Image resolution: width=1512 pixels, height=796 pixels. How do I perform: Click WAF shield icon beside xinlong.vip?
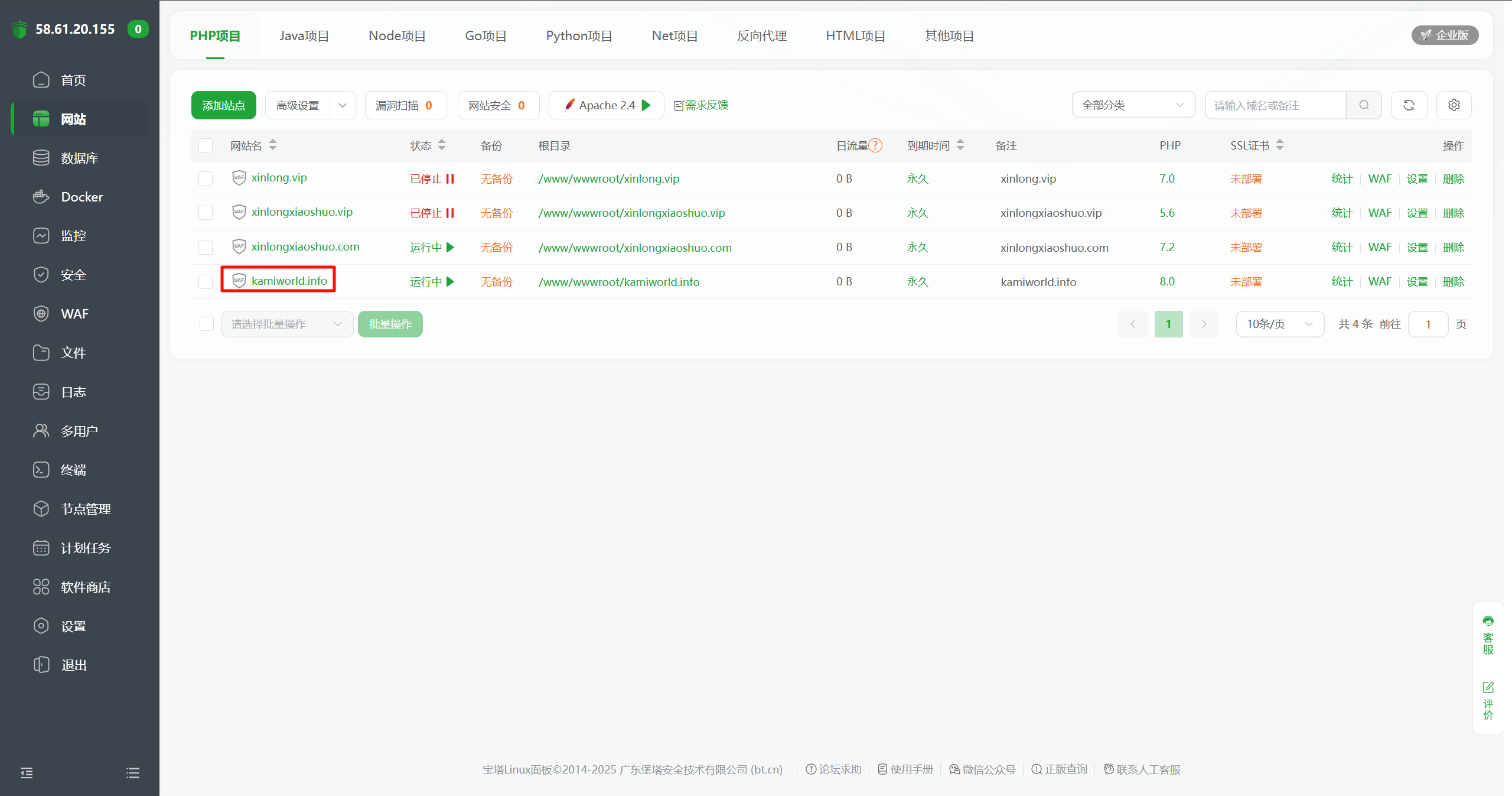pyautogui.click(x=239, y=178)
